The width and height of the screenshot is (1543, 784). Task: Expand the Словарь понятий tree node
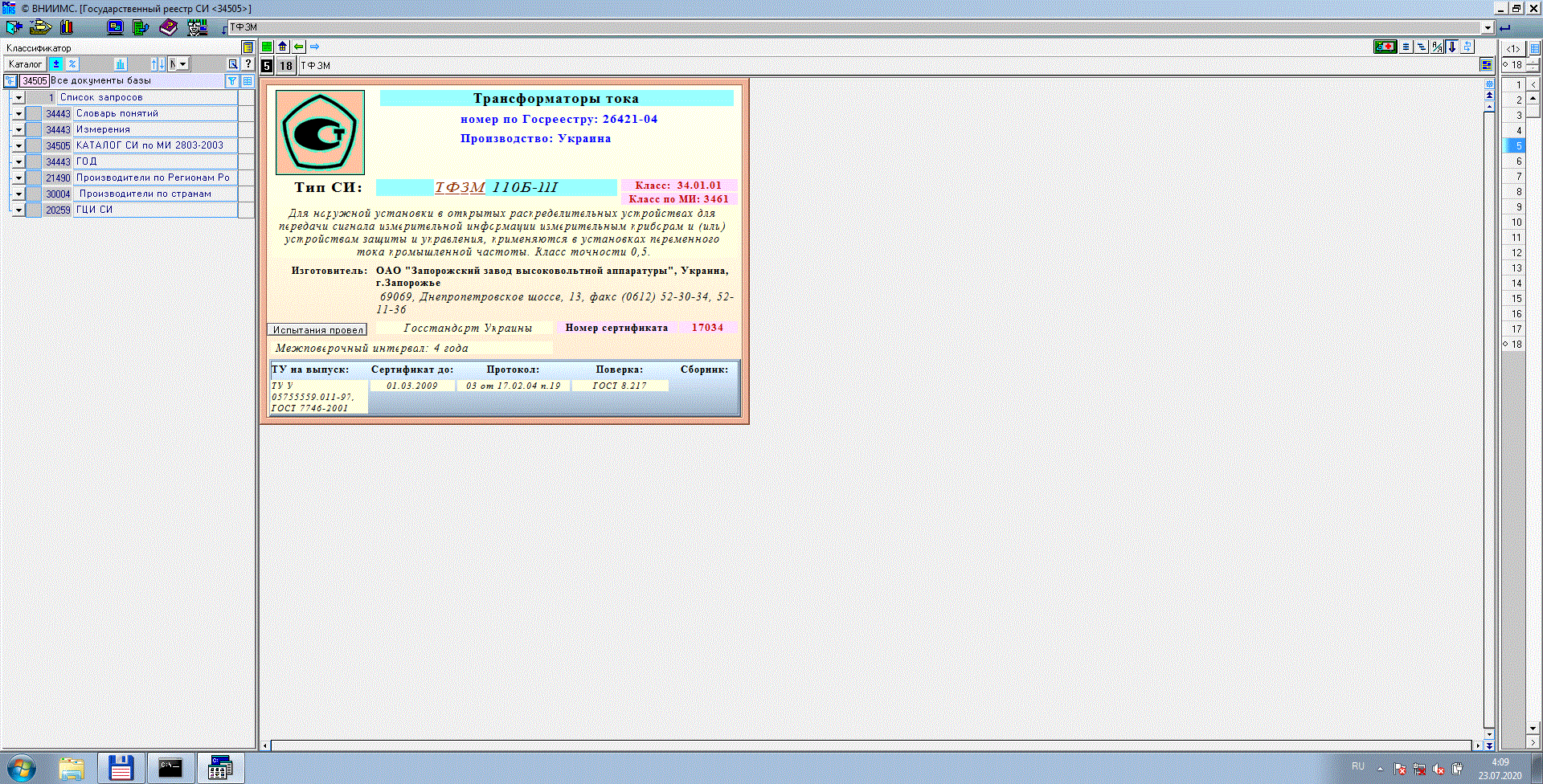coord(18,113)
